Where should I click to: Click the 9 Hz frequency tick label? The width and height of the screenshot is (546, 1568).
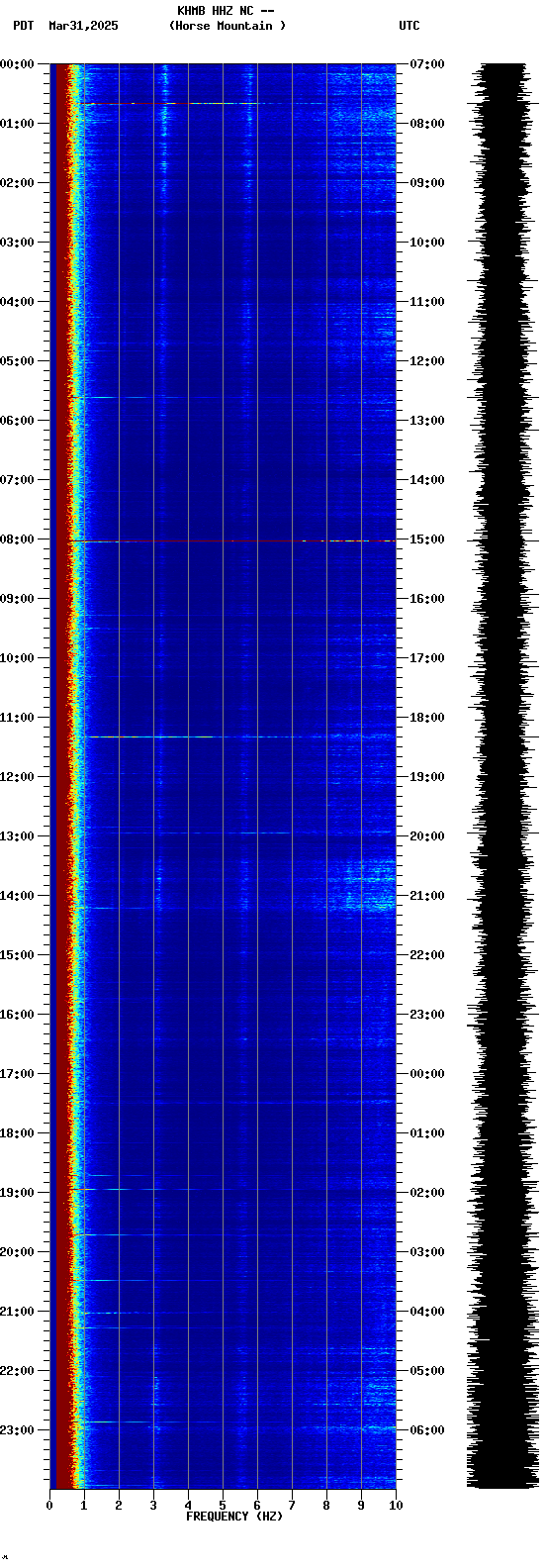pyautogui.click(x=361, y=1506)
